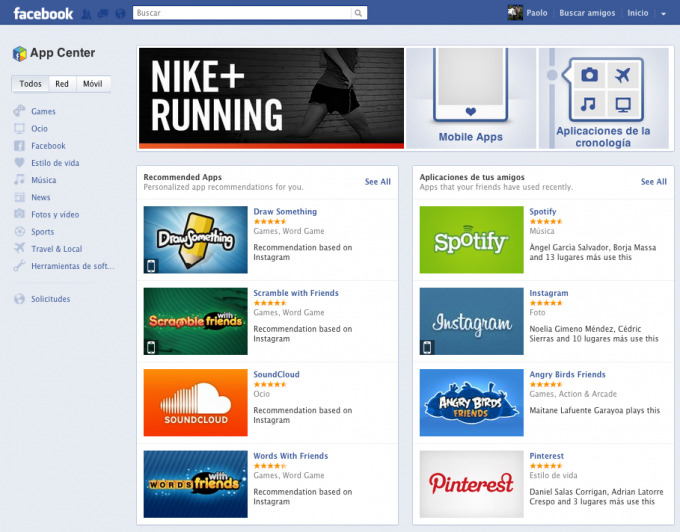Open the Travel & Local airplane icon
Screen dimensions: 680x532
19,249
